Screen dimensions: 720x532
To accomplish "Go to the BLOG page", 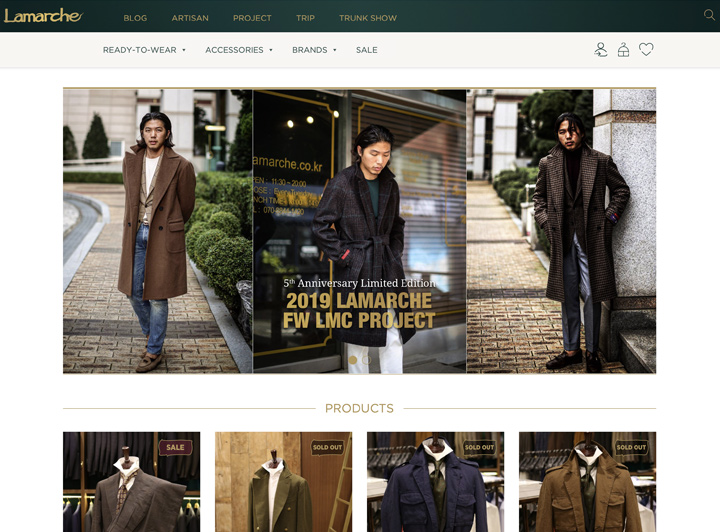I will click(135, 18).
